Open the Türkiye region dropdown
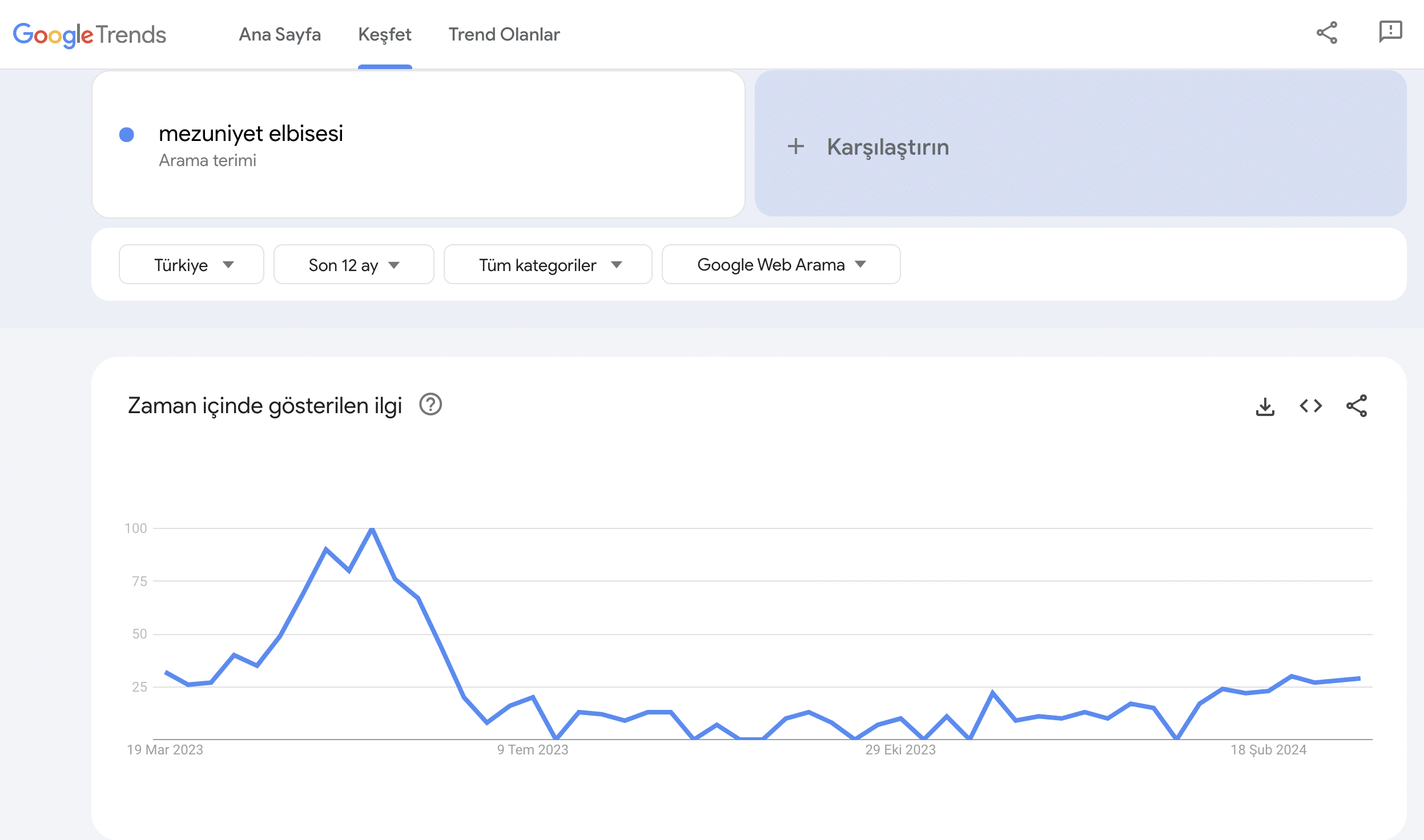Screen dimensions: 1424x840 (x=191, y=264)
